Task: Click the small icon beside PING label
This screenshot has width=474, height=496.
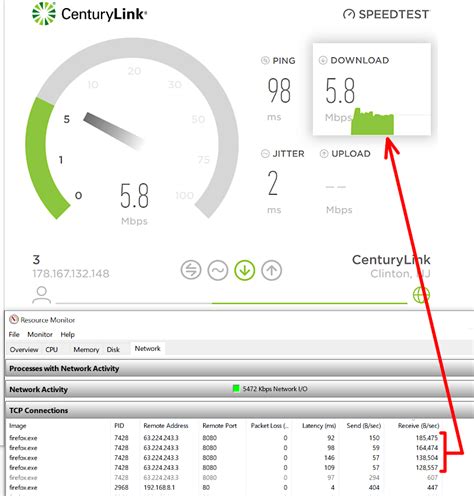Action: pos(265,60)
